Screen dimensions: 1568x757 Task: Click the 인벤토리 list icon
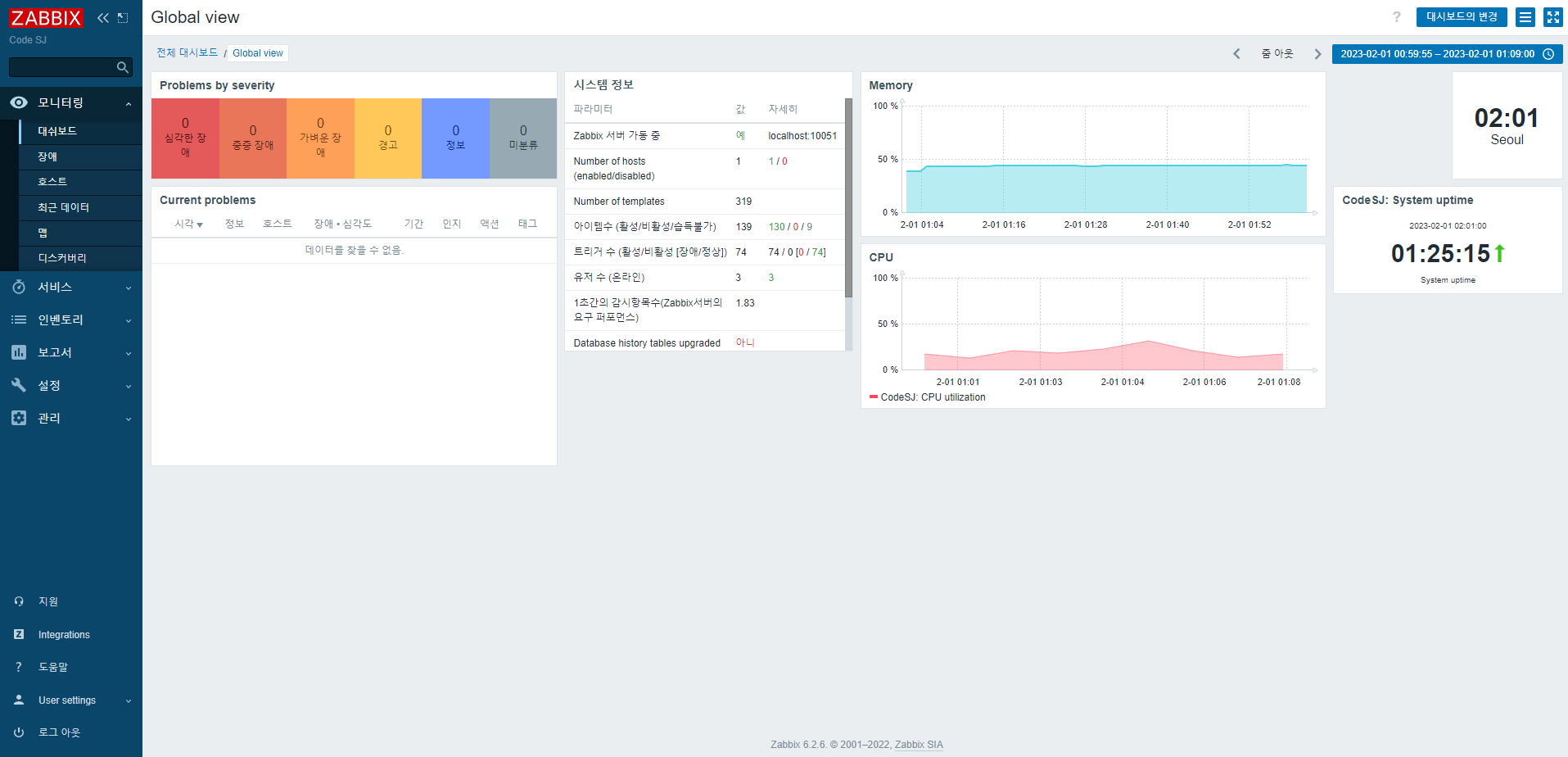pos(19,320)
